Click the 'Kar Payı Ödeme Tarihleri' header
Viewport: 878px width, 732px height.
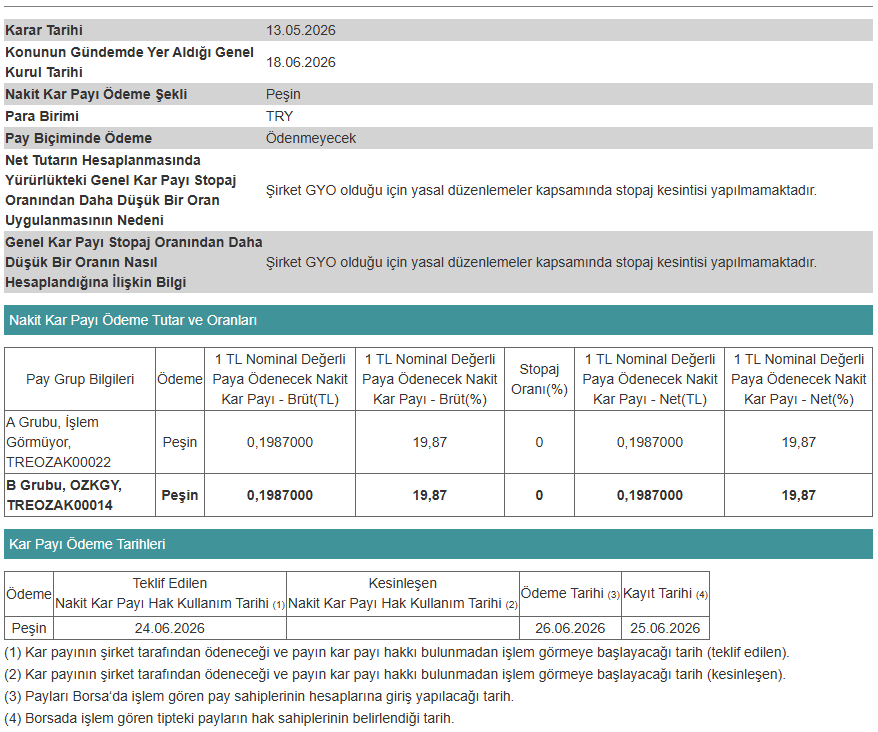[438, 544]
